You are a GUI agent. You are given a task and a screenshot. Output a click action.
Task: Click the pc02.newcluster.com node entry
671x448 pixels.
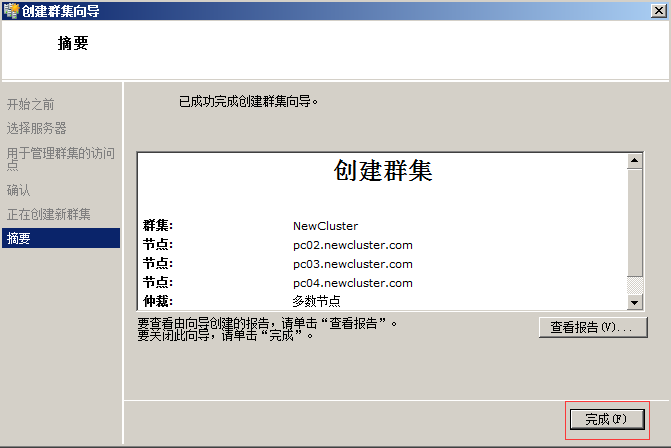(352, 245)
